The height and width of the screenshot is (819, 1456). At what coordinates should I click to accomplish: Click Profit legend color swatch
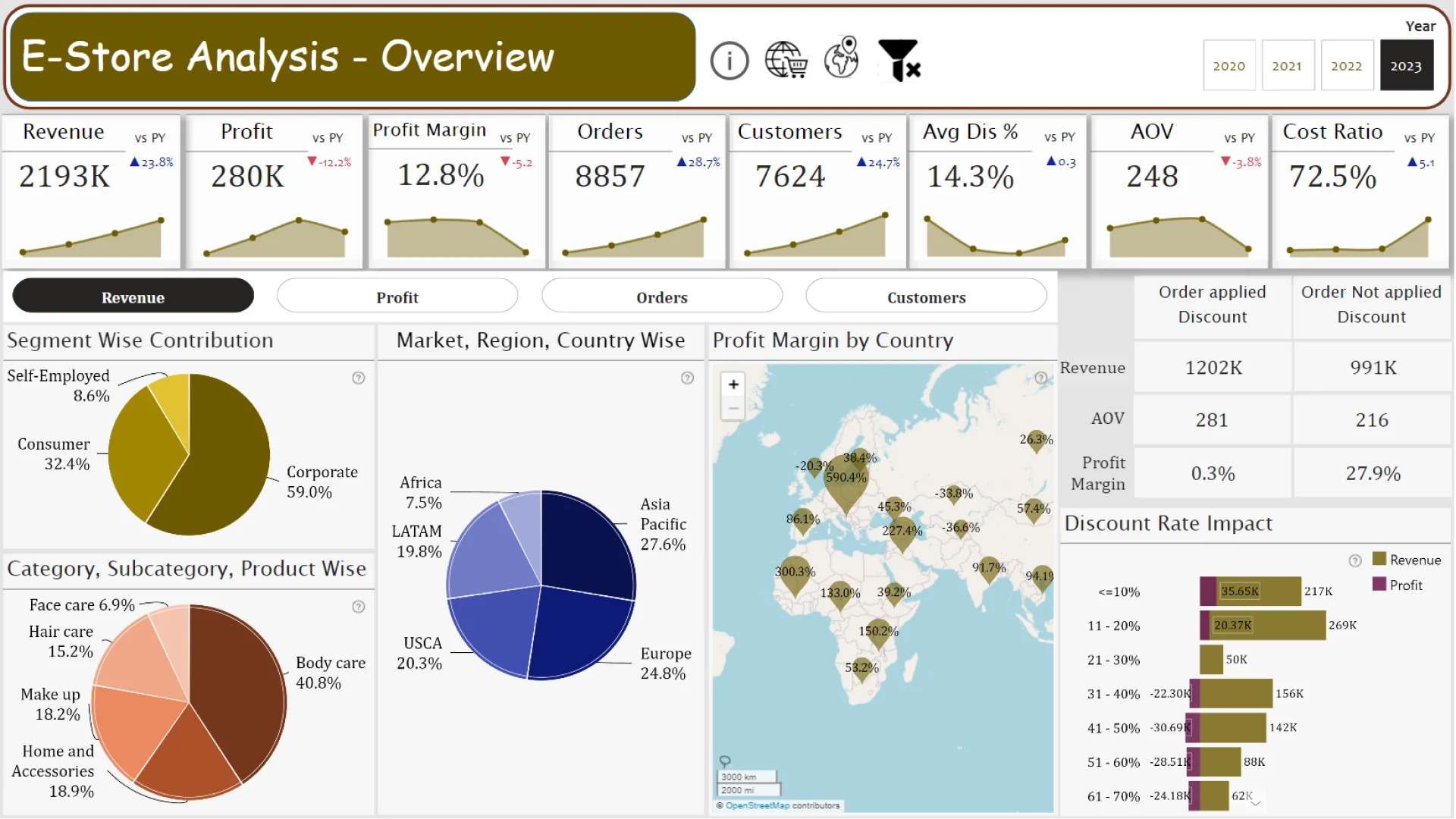tap(1379, 584)
